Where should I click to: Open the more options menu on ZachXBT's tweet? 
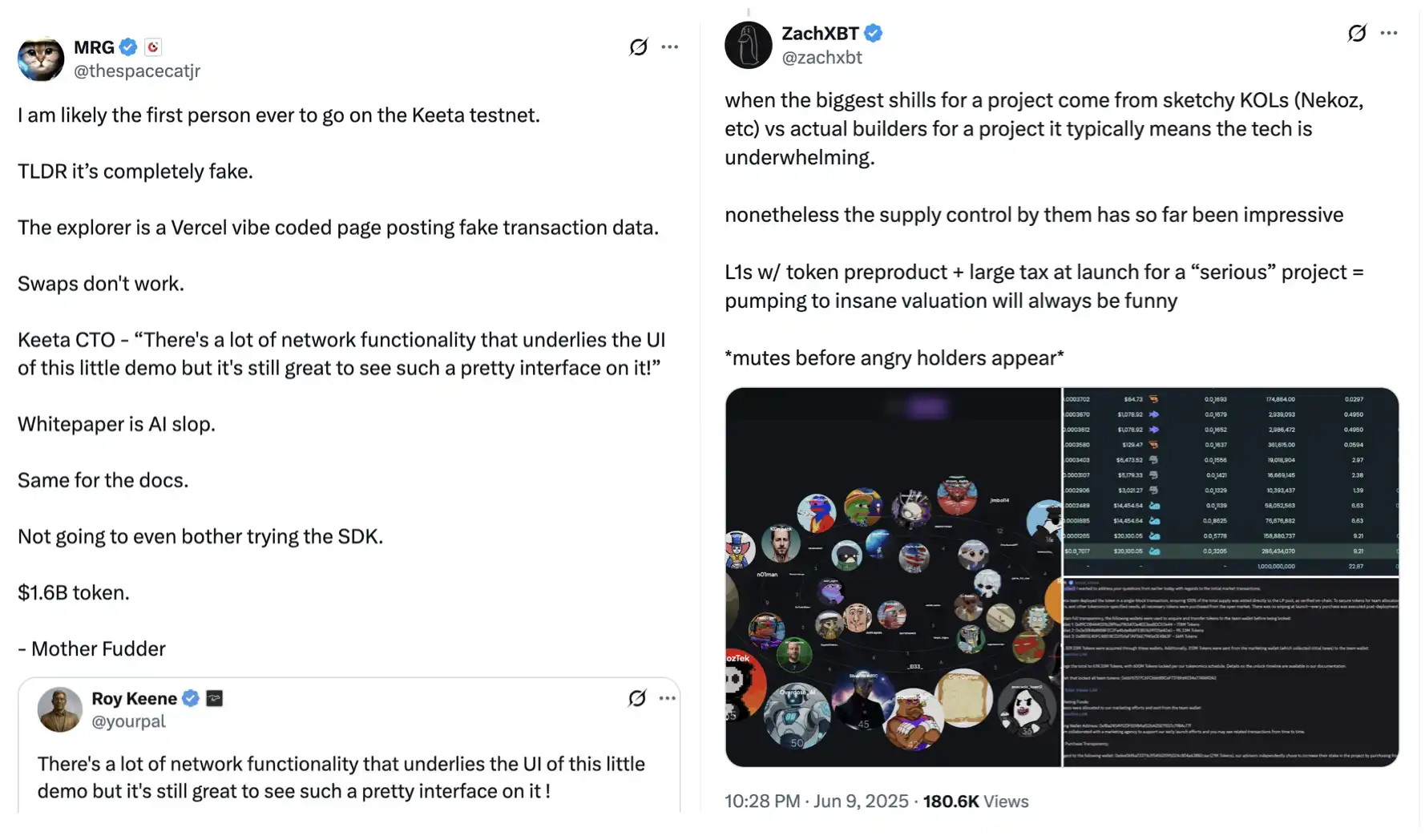tap(1389, 33)
